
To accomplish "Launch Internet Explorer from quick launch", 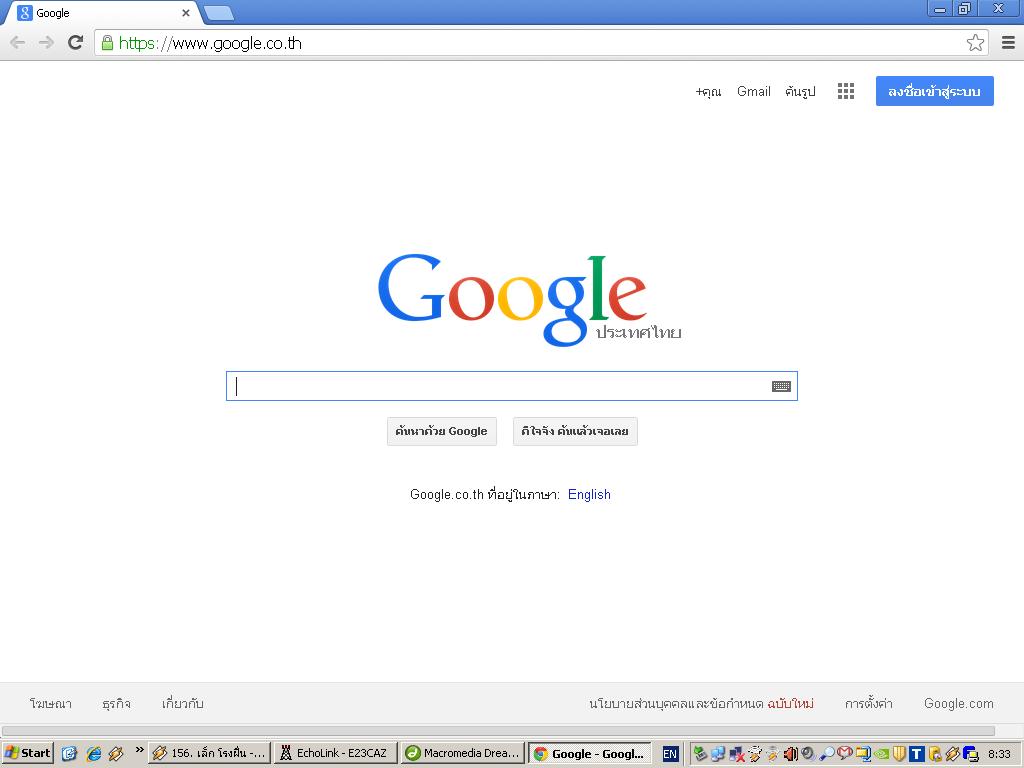I will coord(93,754).
